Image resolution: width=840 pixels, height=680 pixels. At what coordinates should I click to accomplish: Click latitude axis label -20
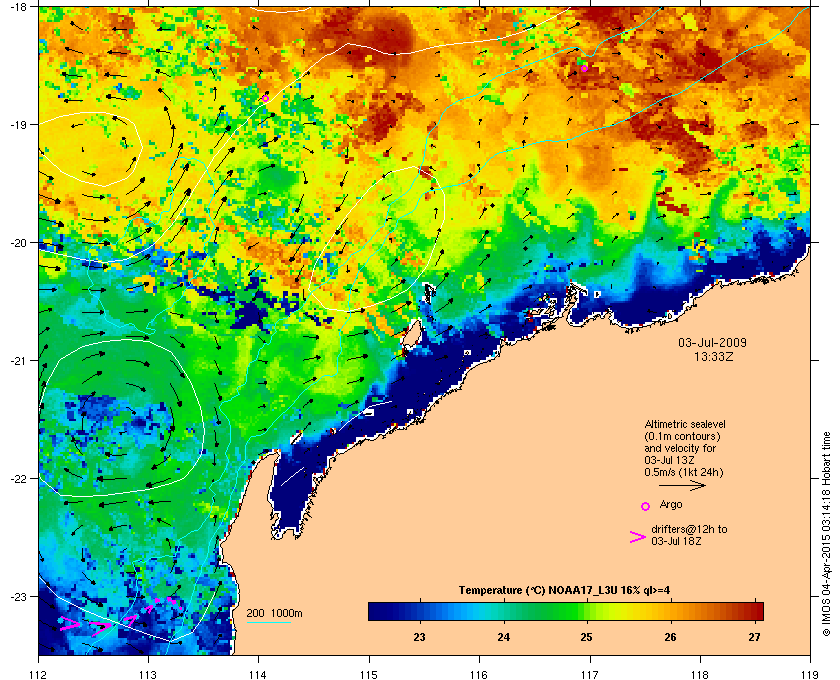click(x=17, y=243)
